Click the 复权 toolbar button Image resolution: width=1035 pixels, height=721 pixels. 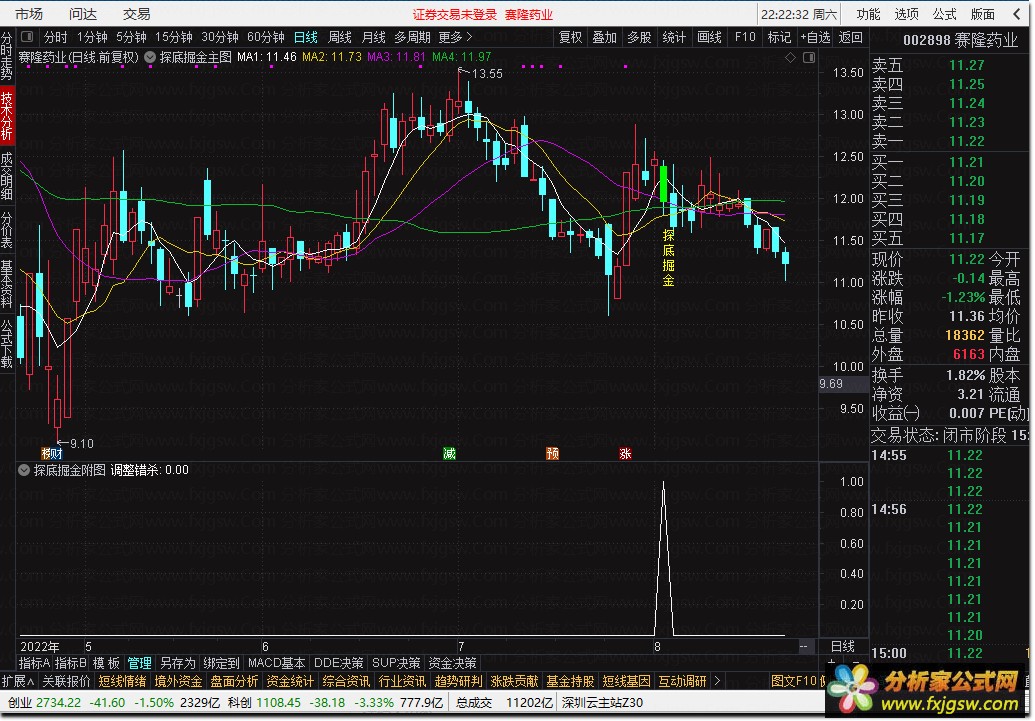pos(570,38)
